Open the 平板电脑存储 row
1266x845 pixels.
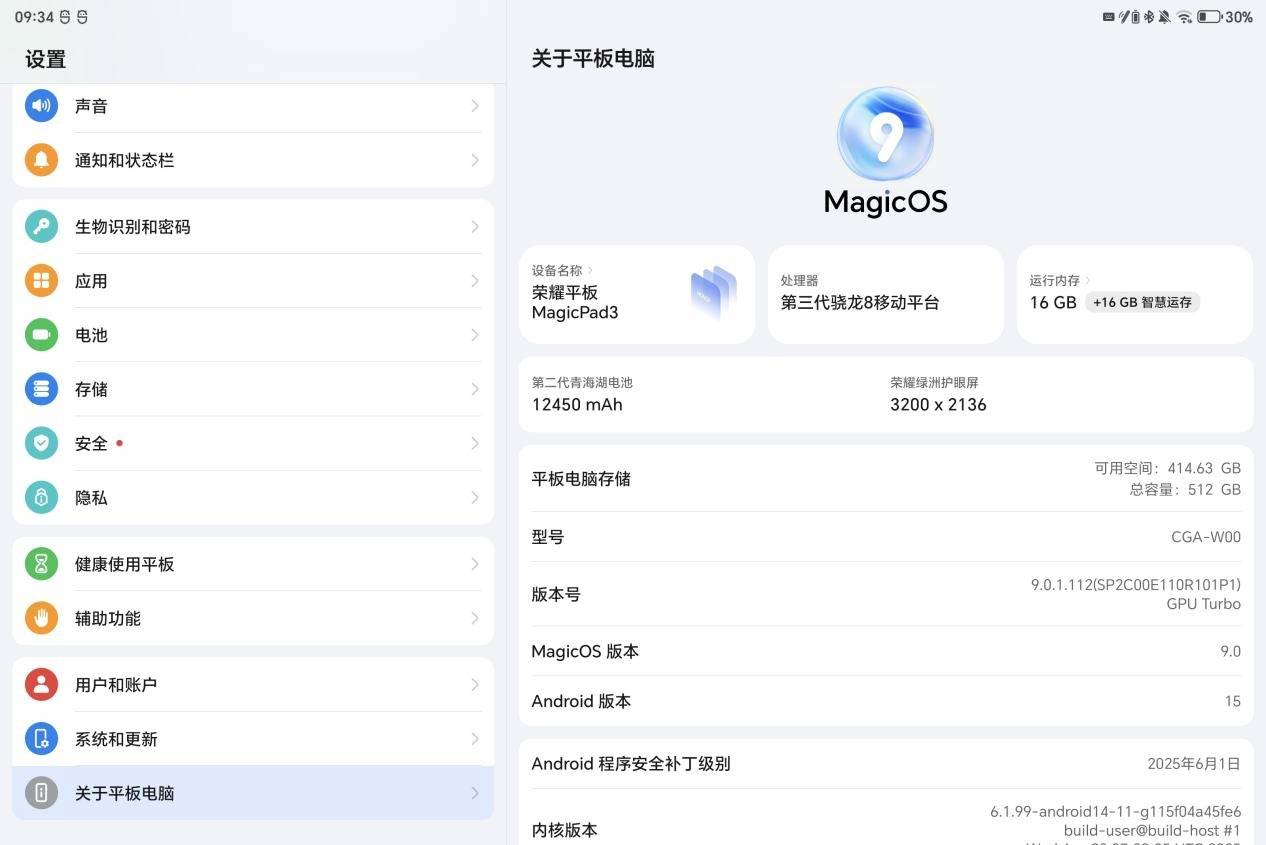click(x=886, y=479)
